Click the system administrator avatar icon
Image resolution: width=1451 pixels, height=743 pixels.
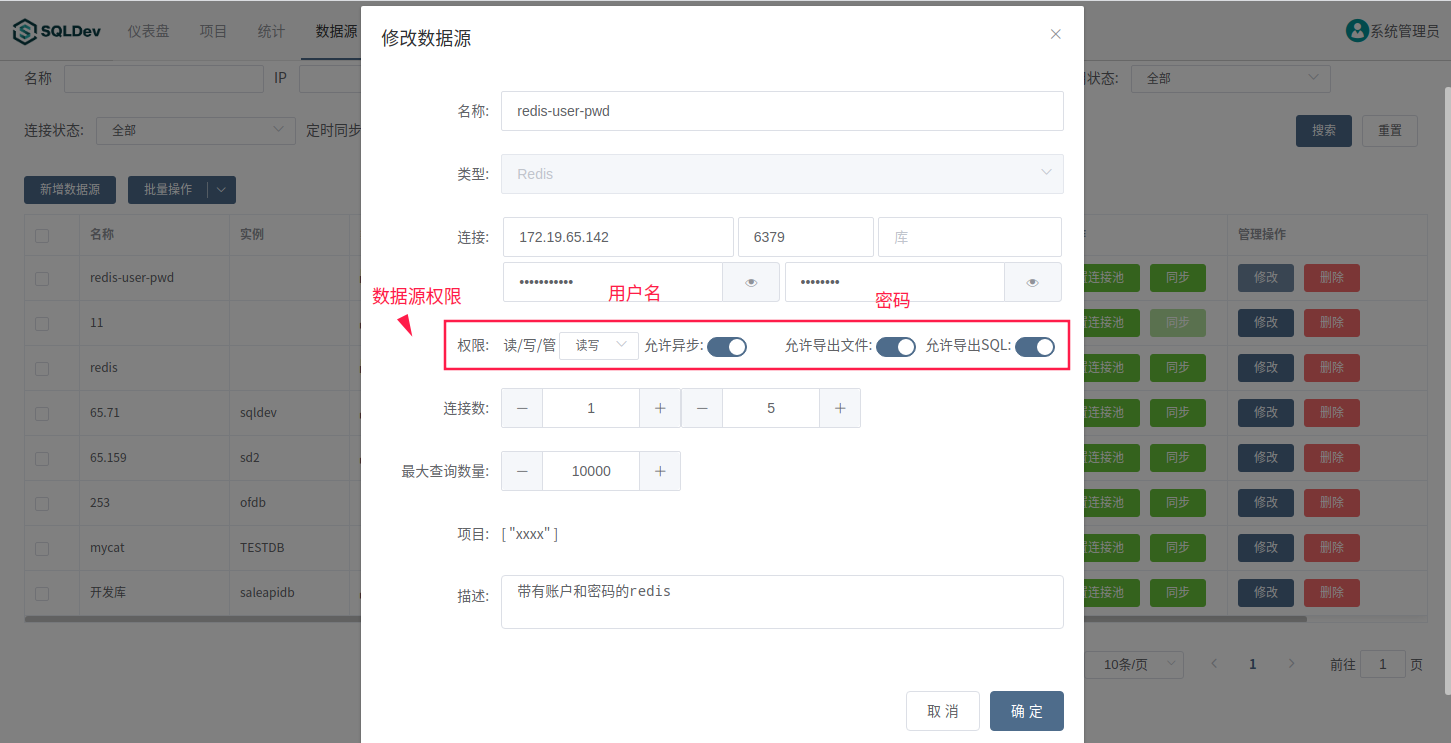[1357, 31]
